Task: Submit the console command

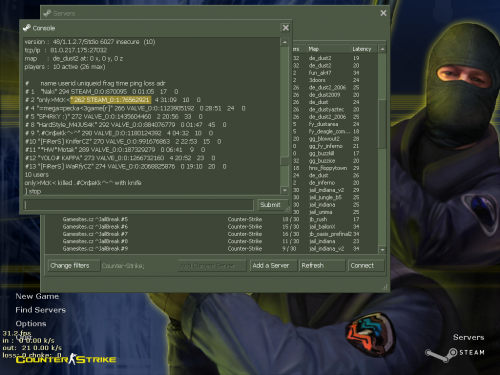Action: (x=272, y=205)
